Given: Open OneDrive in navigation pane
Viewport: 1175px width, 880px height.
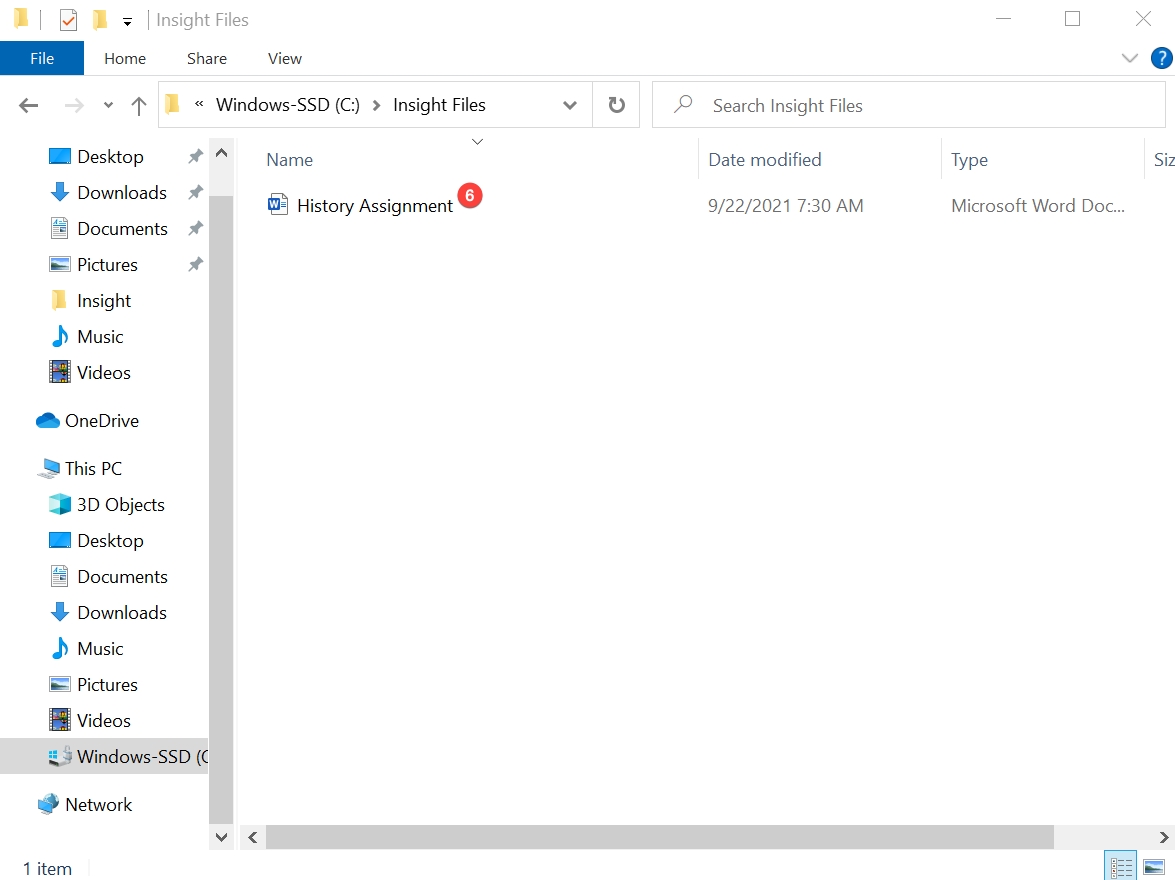Looking at the screenshot, I should [101, 421].
